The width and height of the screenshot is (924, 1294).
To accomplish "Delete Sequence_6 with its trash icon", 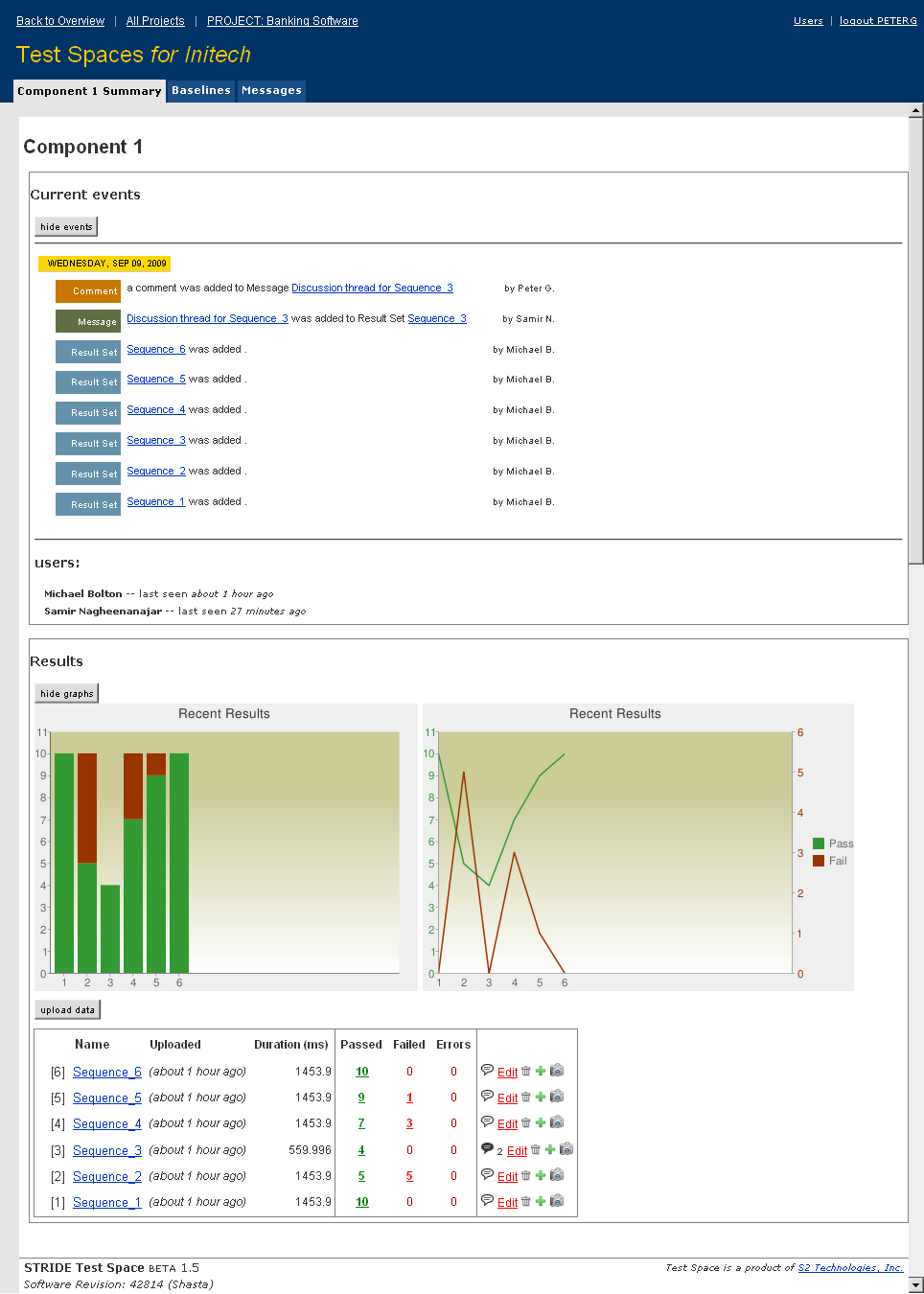I will (525, 1071).
